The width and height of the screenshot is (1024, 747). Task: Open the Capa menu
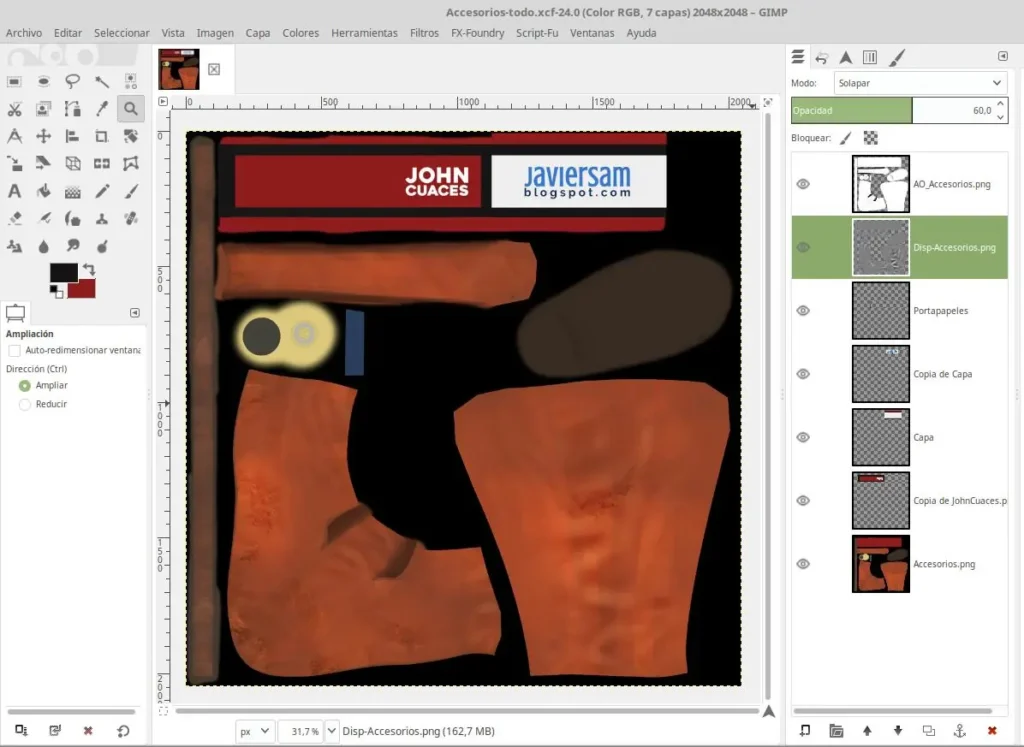[x=258, y=33]
